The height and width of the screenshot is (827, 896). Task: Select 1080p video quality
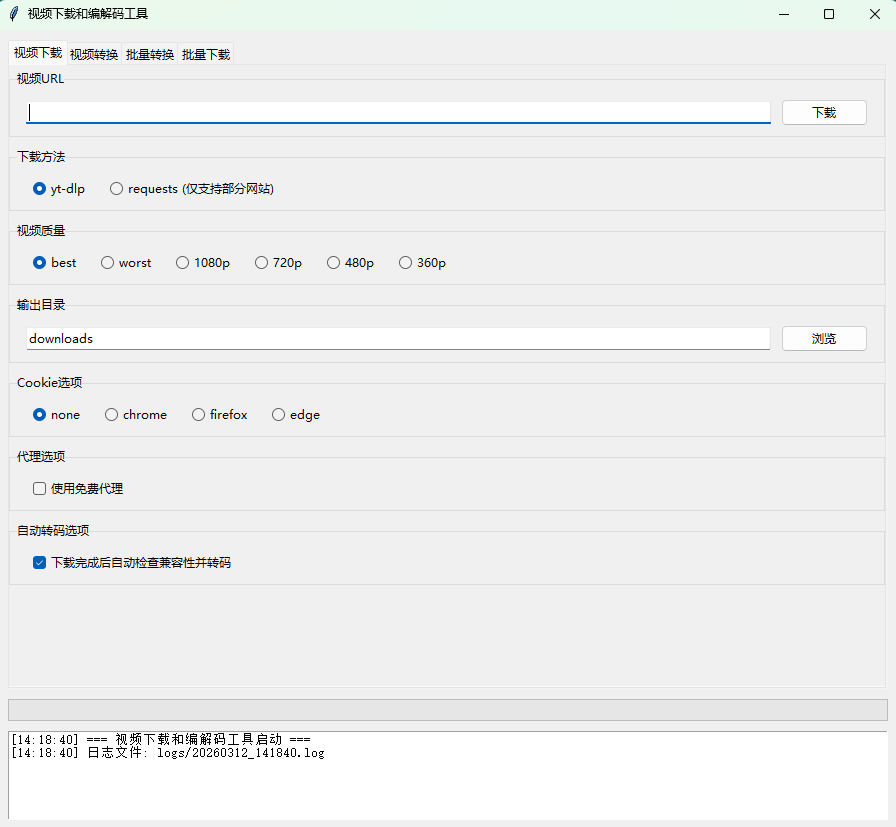181,262
